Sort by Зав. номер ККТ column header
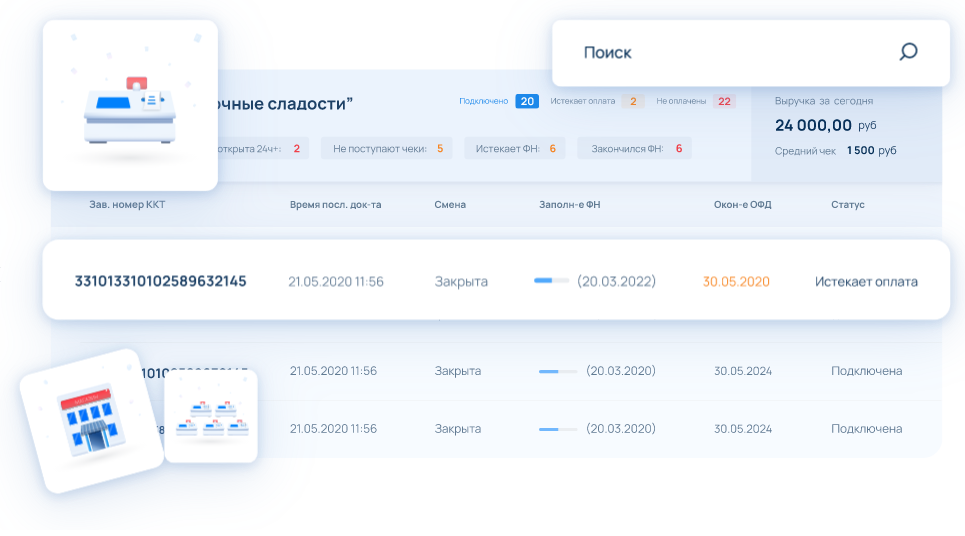 [x=127, y=204]
